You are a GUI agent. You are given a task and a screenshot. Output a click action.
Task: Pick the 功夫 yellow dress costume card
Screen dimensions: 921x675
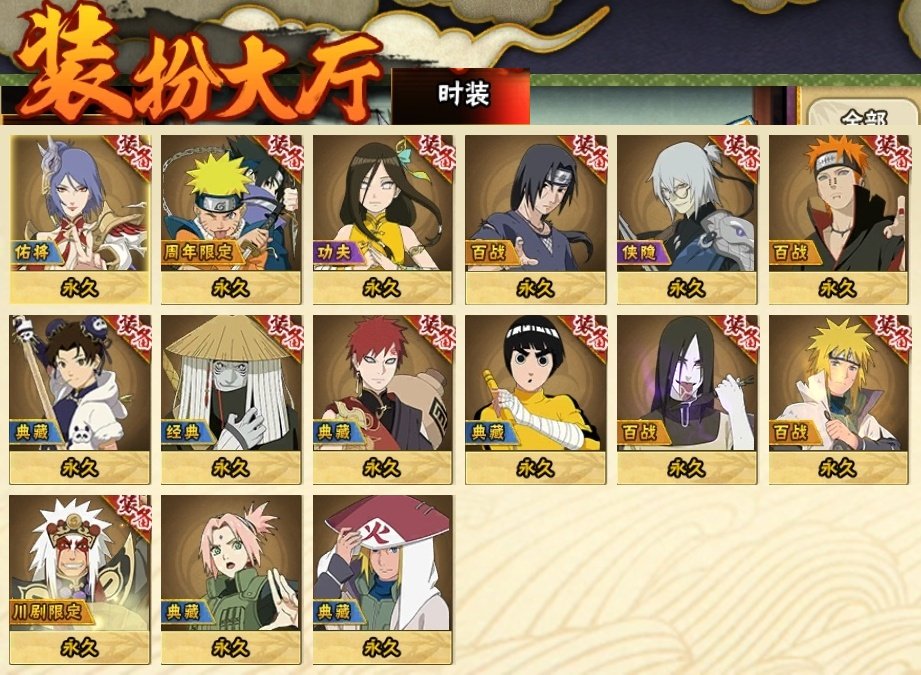[383, 220]
